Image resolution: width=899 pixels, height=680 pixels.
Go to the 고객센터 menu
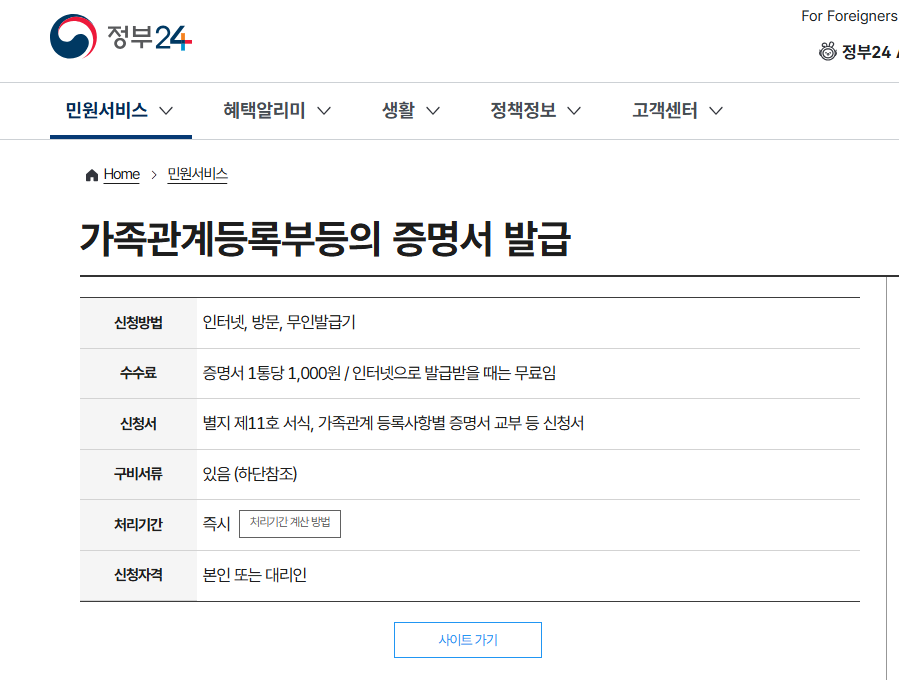[665, 110]
